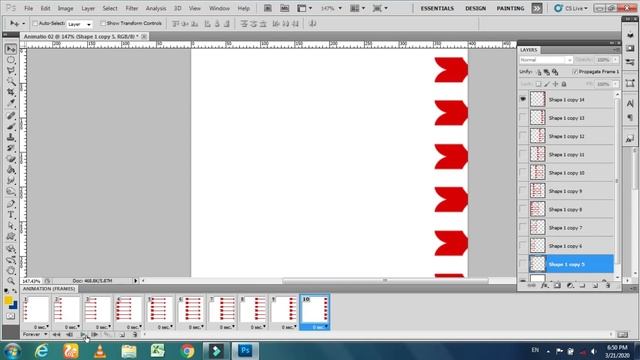The image size is (640, 360).
Task: Click the Add layer mask icon
Action: pos(557,286)
